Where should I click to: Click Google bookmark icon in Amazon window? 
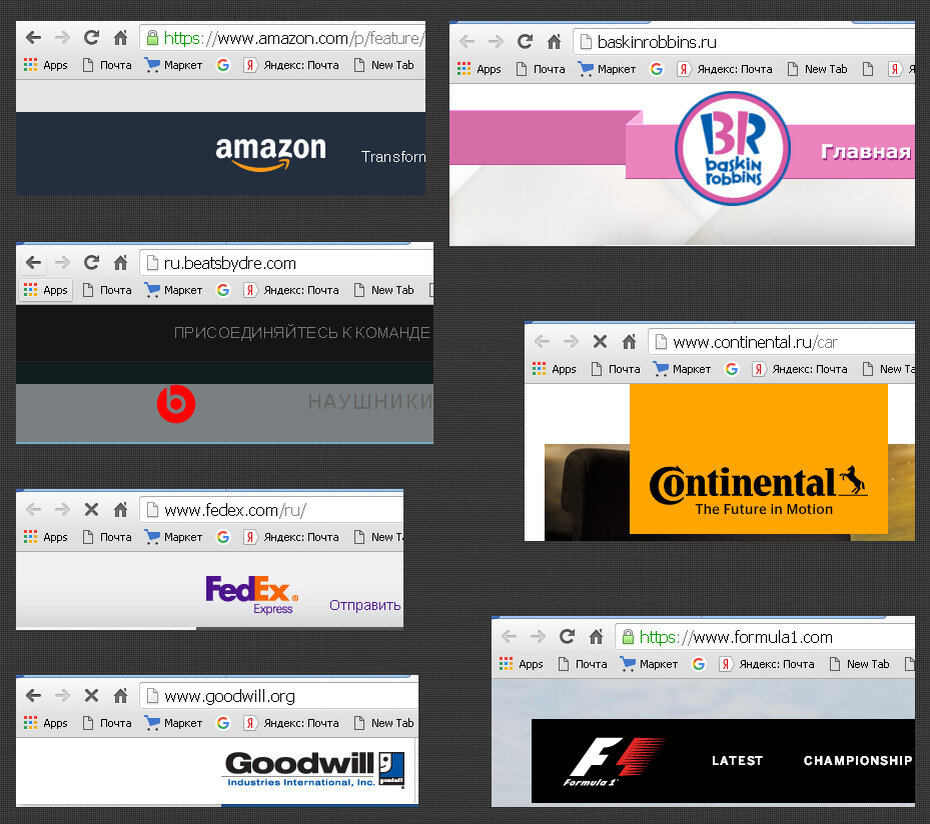pos(223,65)
